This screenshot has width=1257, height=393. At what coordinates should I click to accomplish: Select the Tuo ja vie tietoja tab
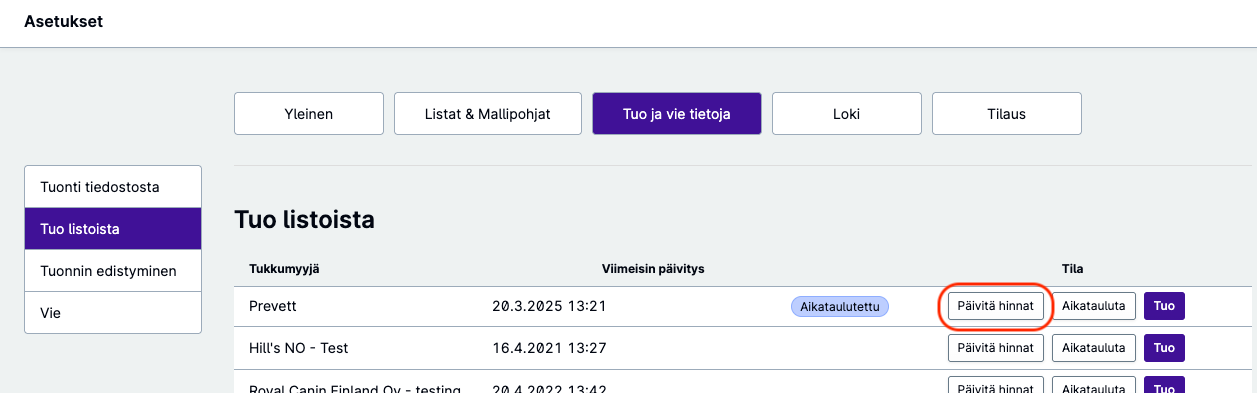[677, 114]
